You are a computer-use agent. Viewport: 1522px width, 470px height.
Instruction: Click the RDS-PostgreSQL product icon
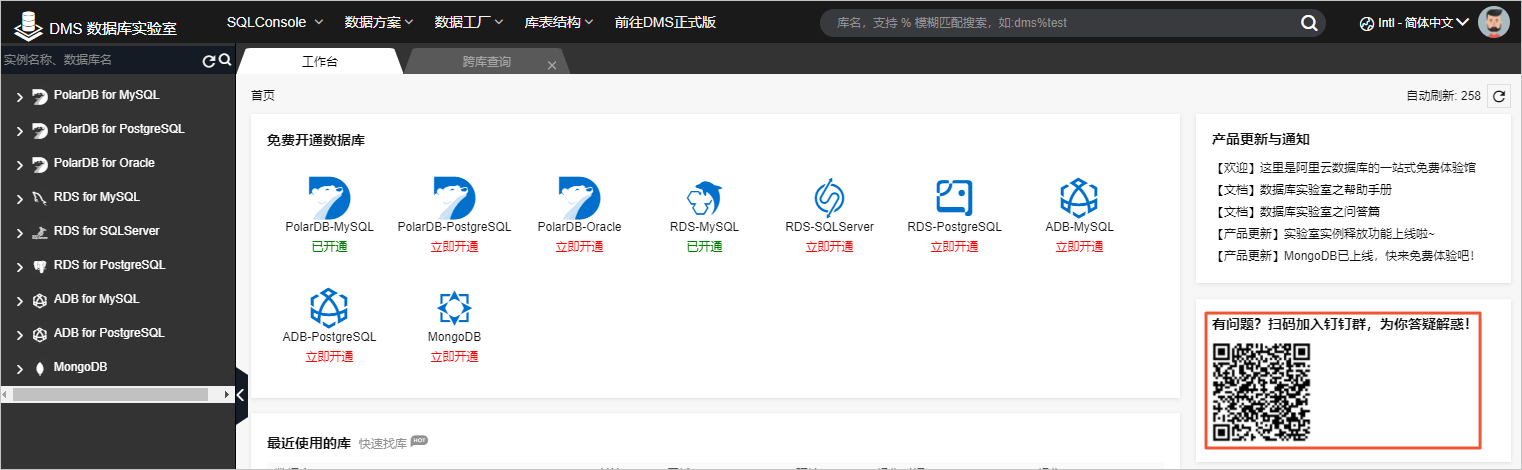954,197
